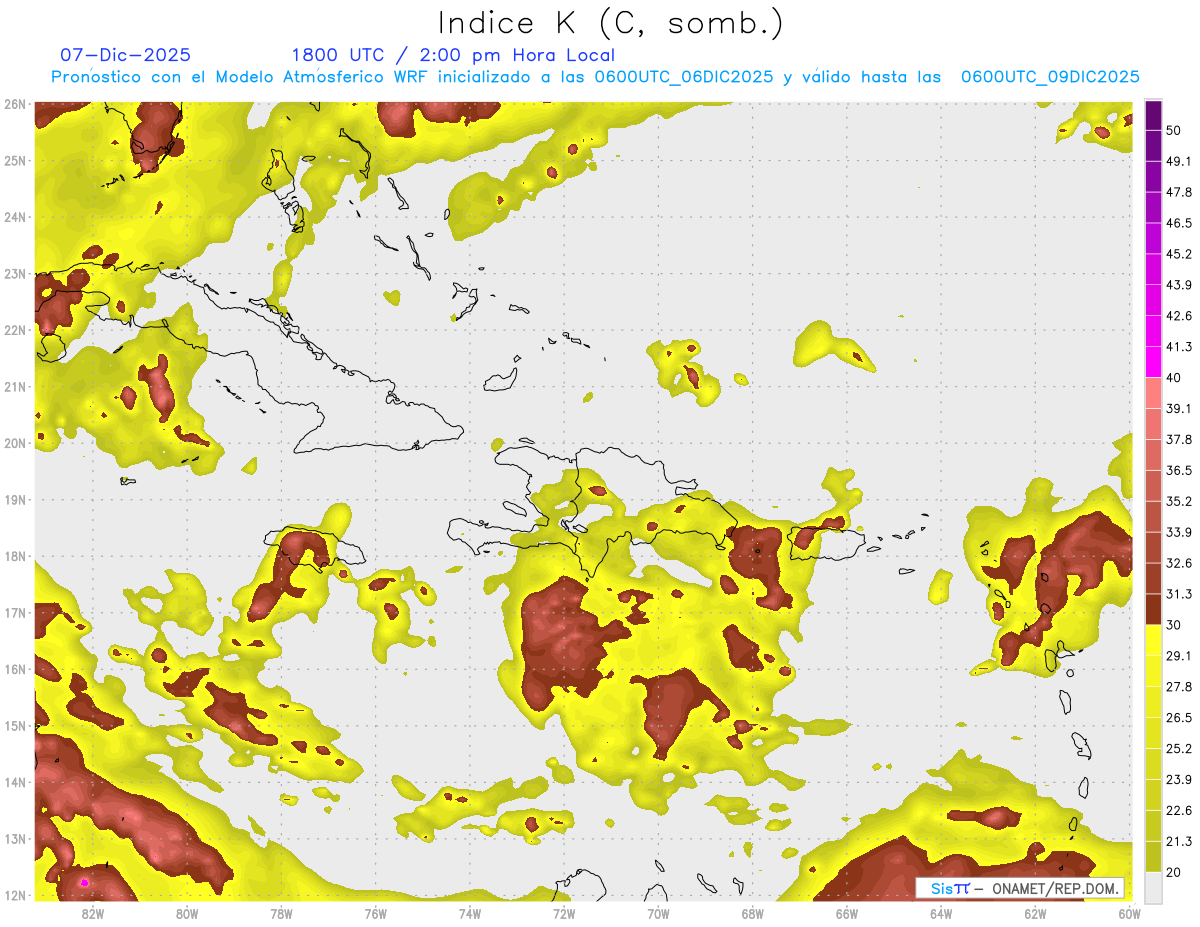Click the longitude label '68W'

point(753,914)
